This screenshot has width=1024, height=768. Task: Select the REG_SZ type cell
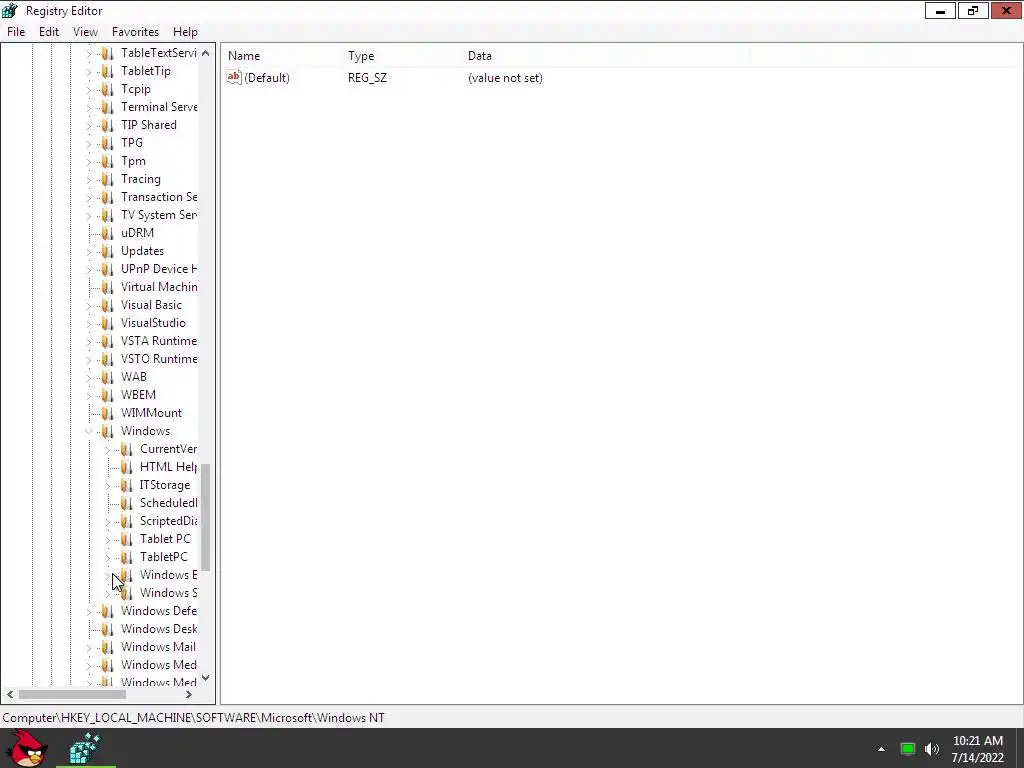pyautogui.click(x=367, y=78)
